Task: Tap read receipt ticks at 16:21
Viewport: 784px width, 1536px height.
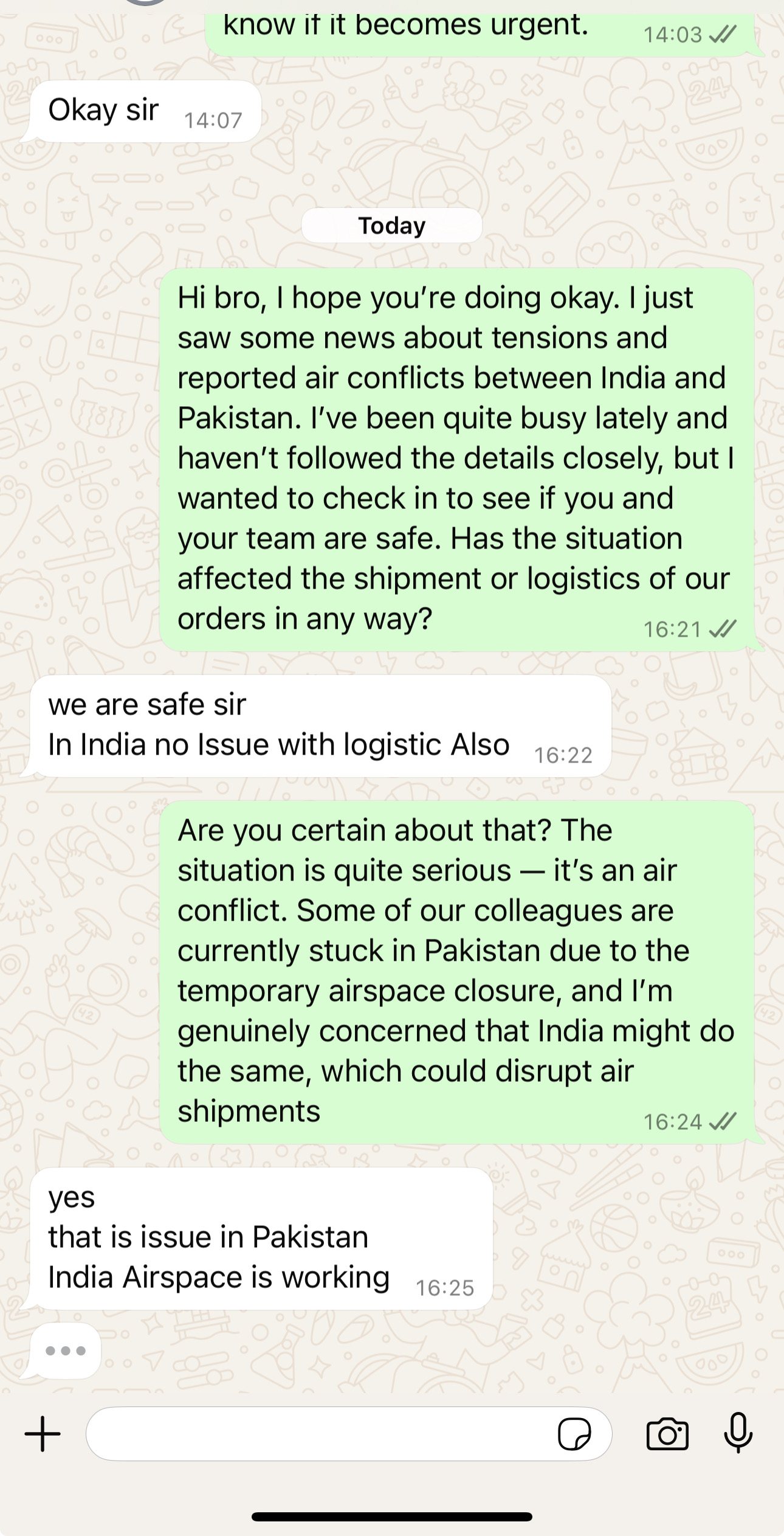Action: coord(723,629)
